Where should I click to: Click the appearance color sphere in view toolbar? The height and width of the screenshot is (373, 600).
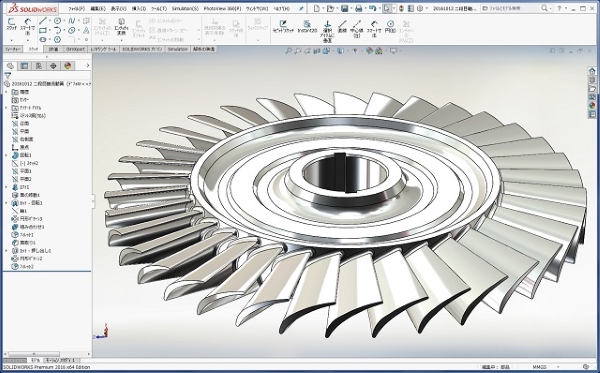point(369,50)
